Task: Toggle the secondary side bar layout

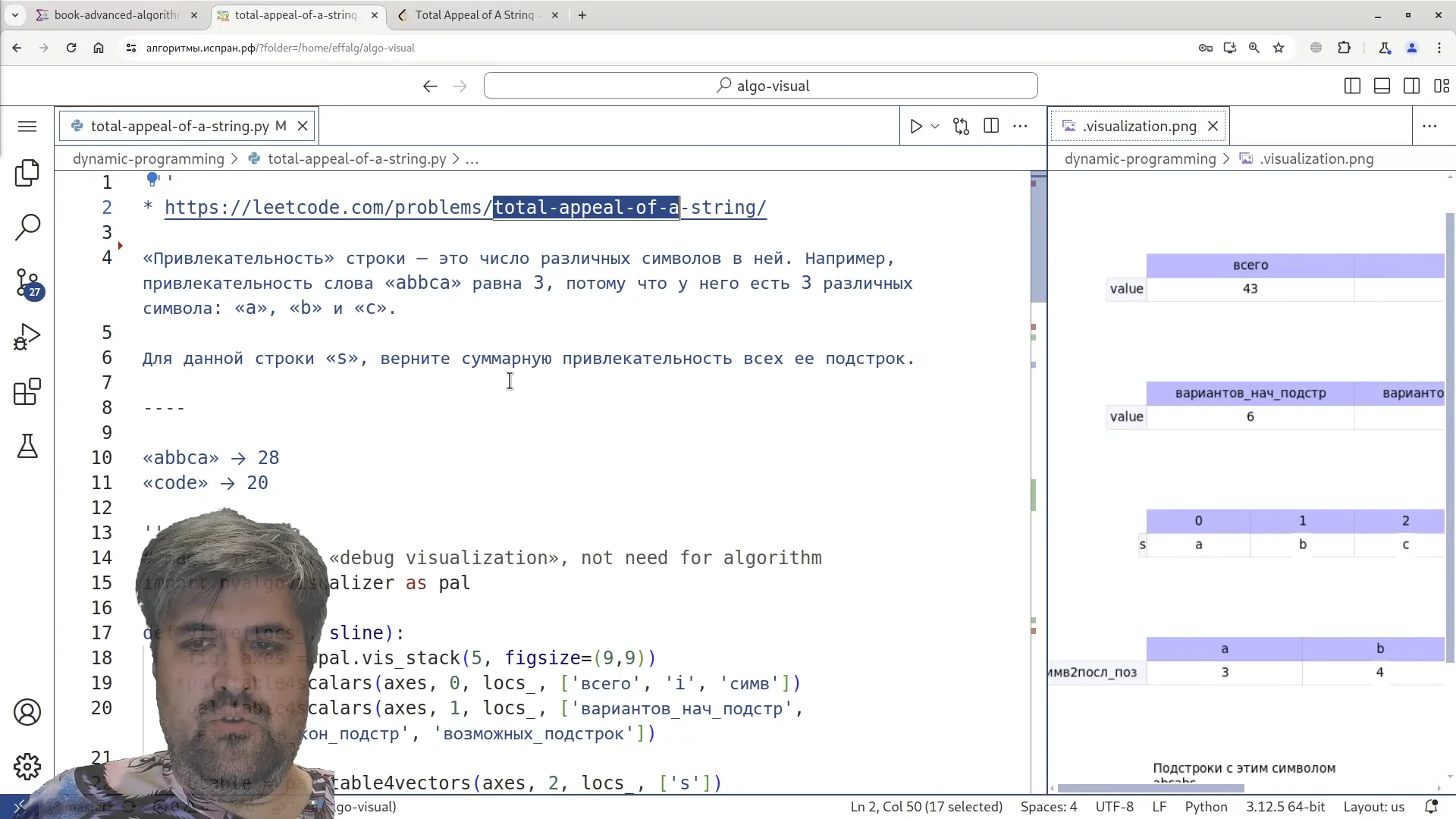Action: pyautogui.click(x=1411, y=86)
